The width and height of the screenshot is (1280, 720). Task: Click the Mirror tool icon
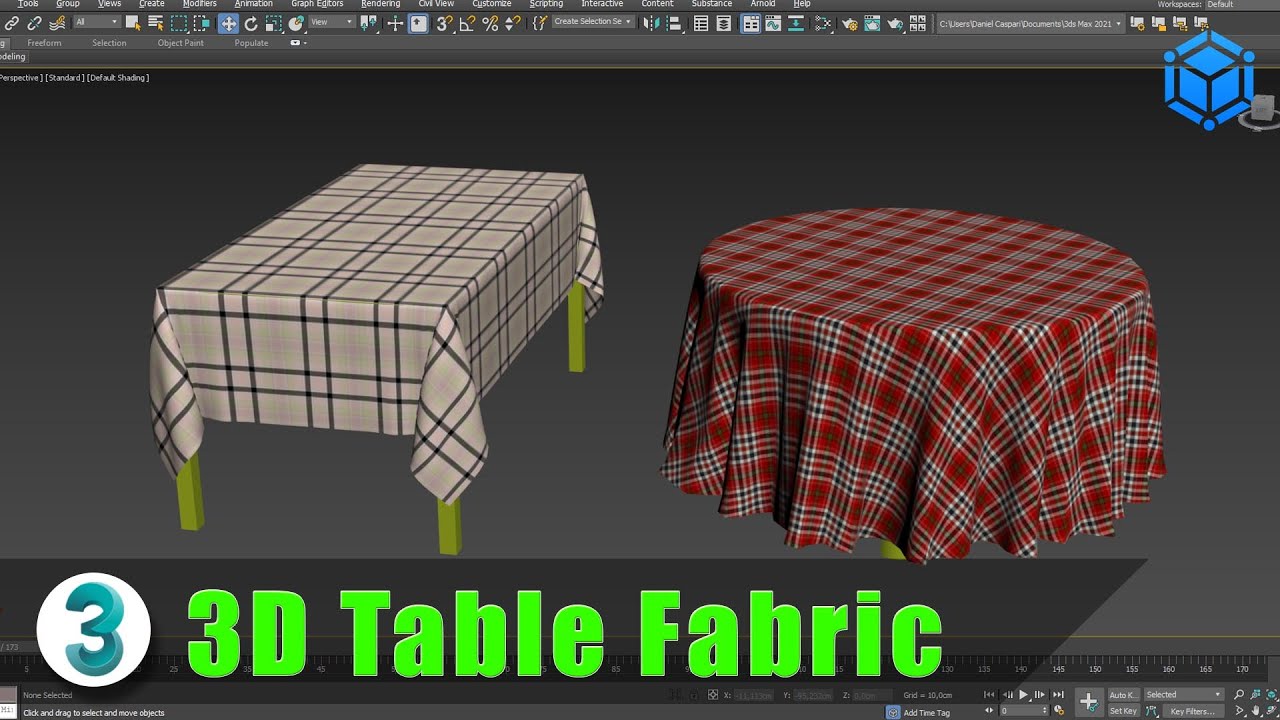point(651,23)
